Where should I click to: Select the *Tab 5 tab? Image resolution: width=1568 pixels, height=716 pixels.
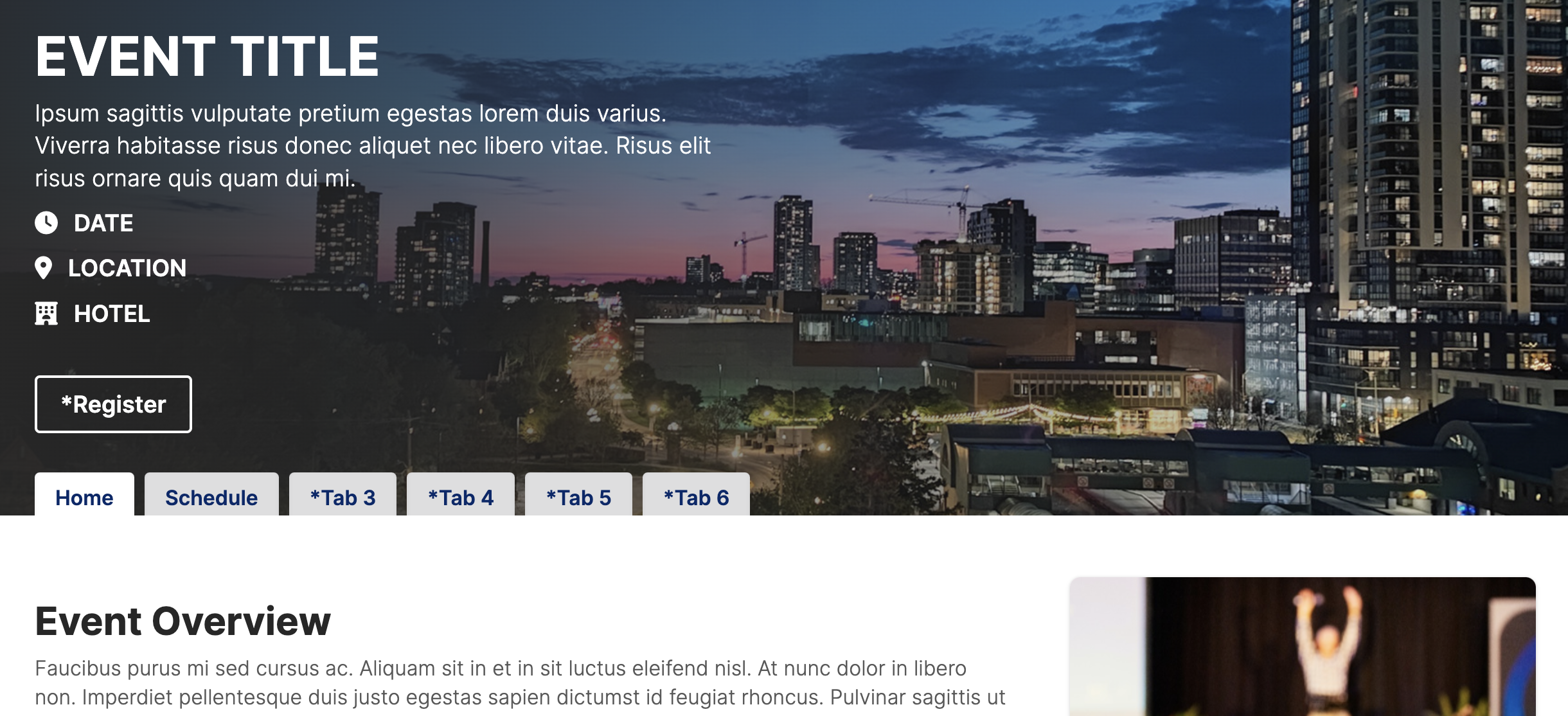578,495
